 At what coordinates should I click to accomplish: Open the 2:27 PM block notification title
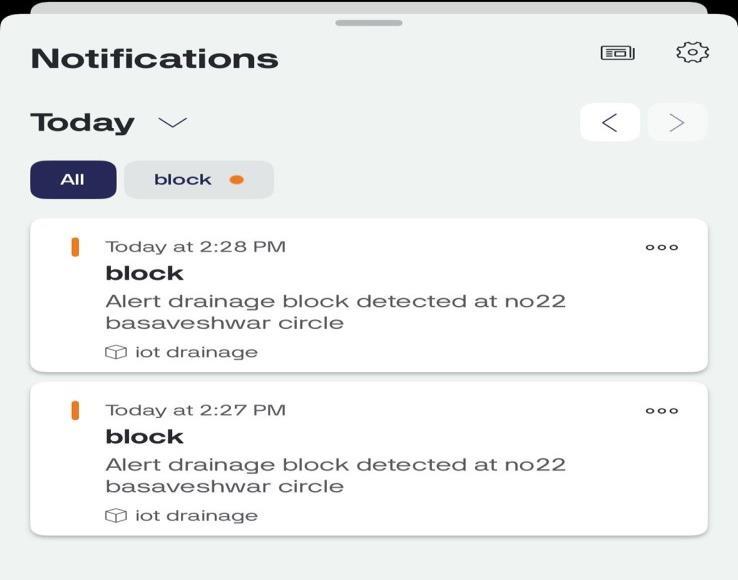coord(145,437)
